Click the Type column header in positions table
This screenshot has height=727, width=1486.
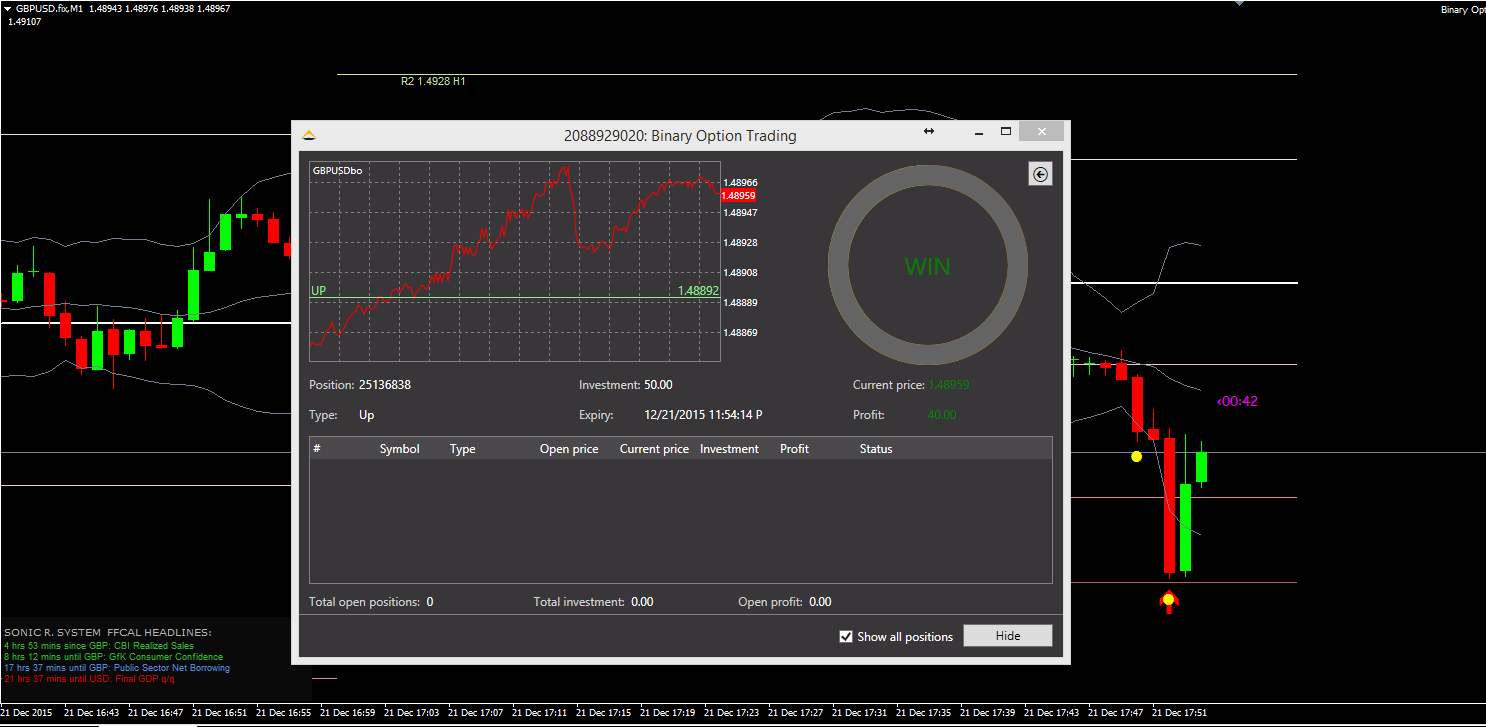[462, 449]
